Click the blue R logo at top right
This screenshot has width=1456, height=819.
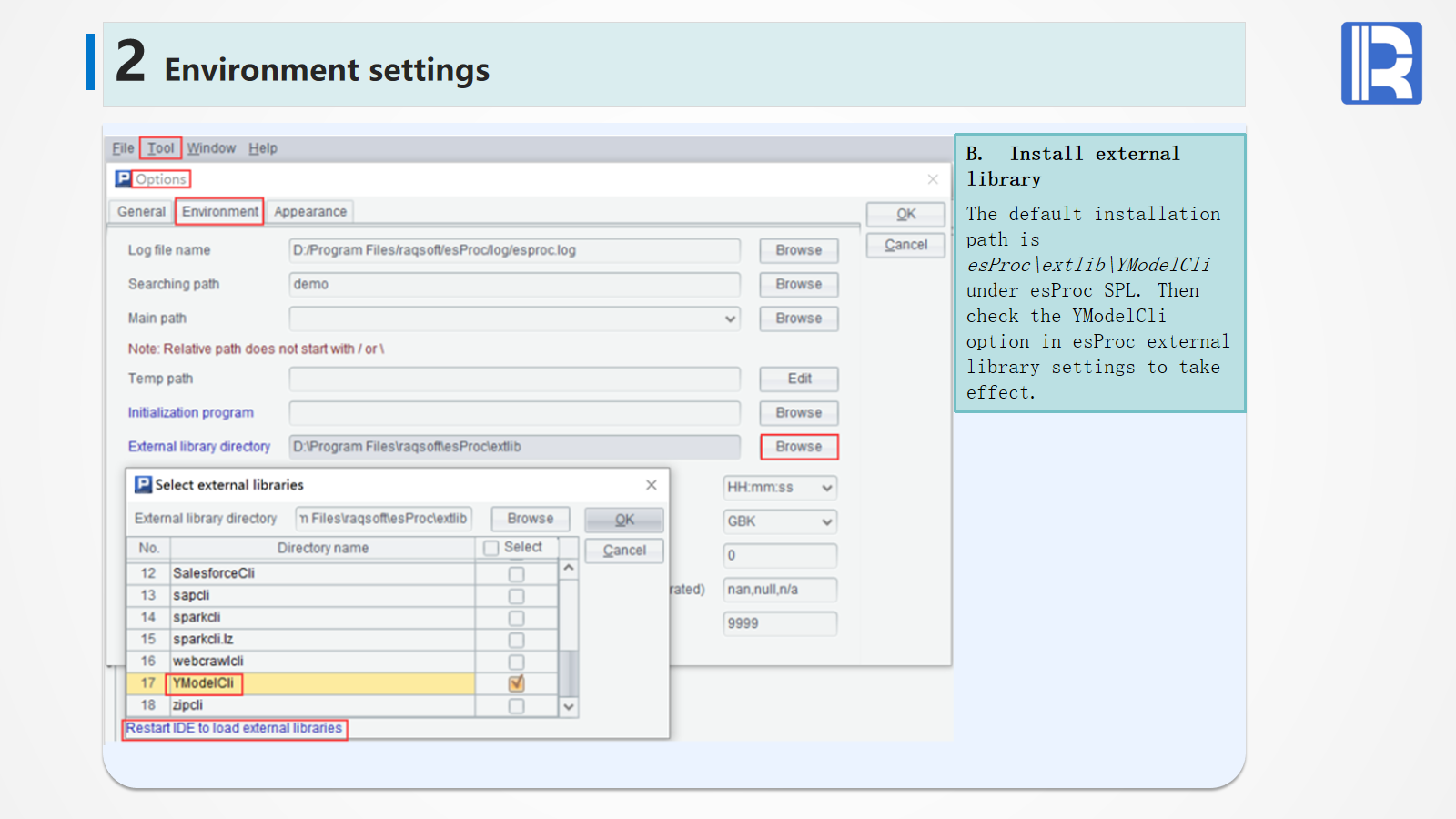coord(1380,63)
